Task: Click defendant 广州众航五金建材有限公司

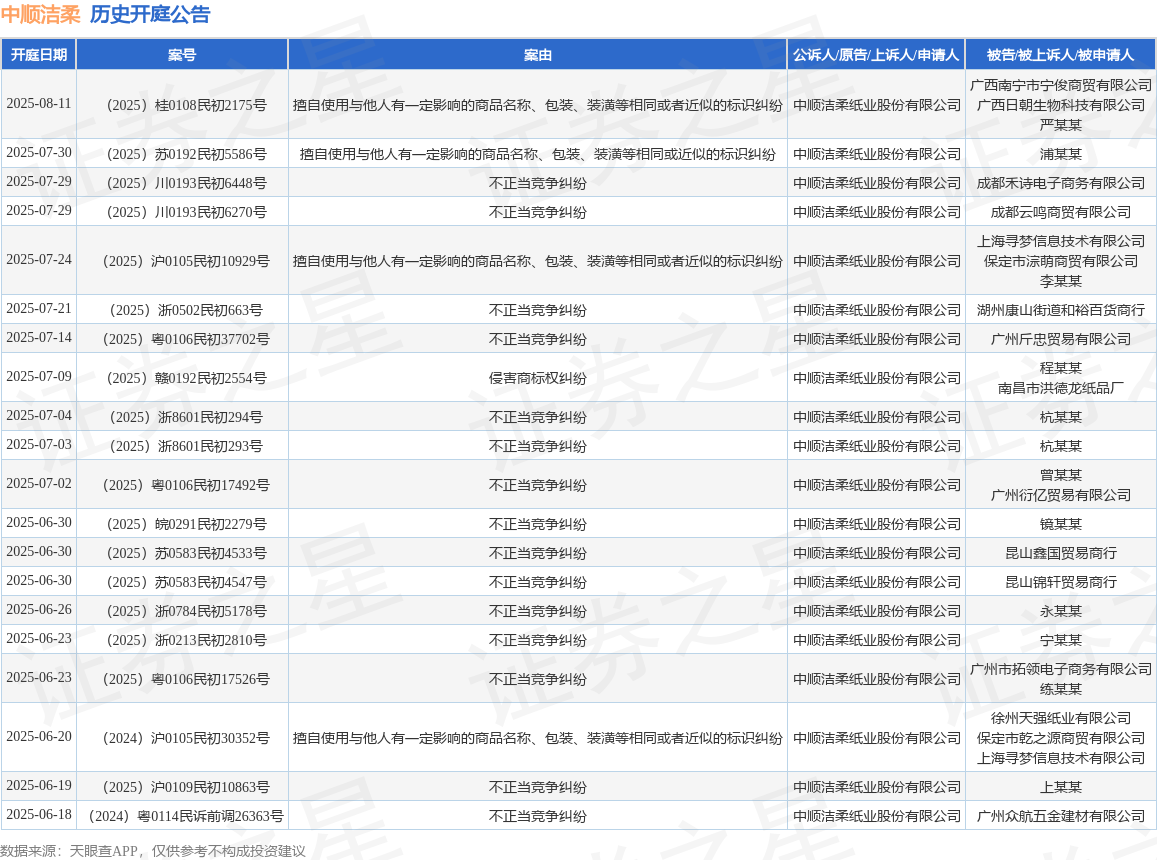Action: [x=1060, y=816]
